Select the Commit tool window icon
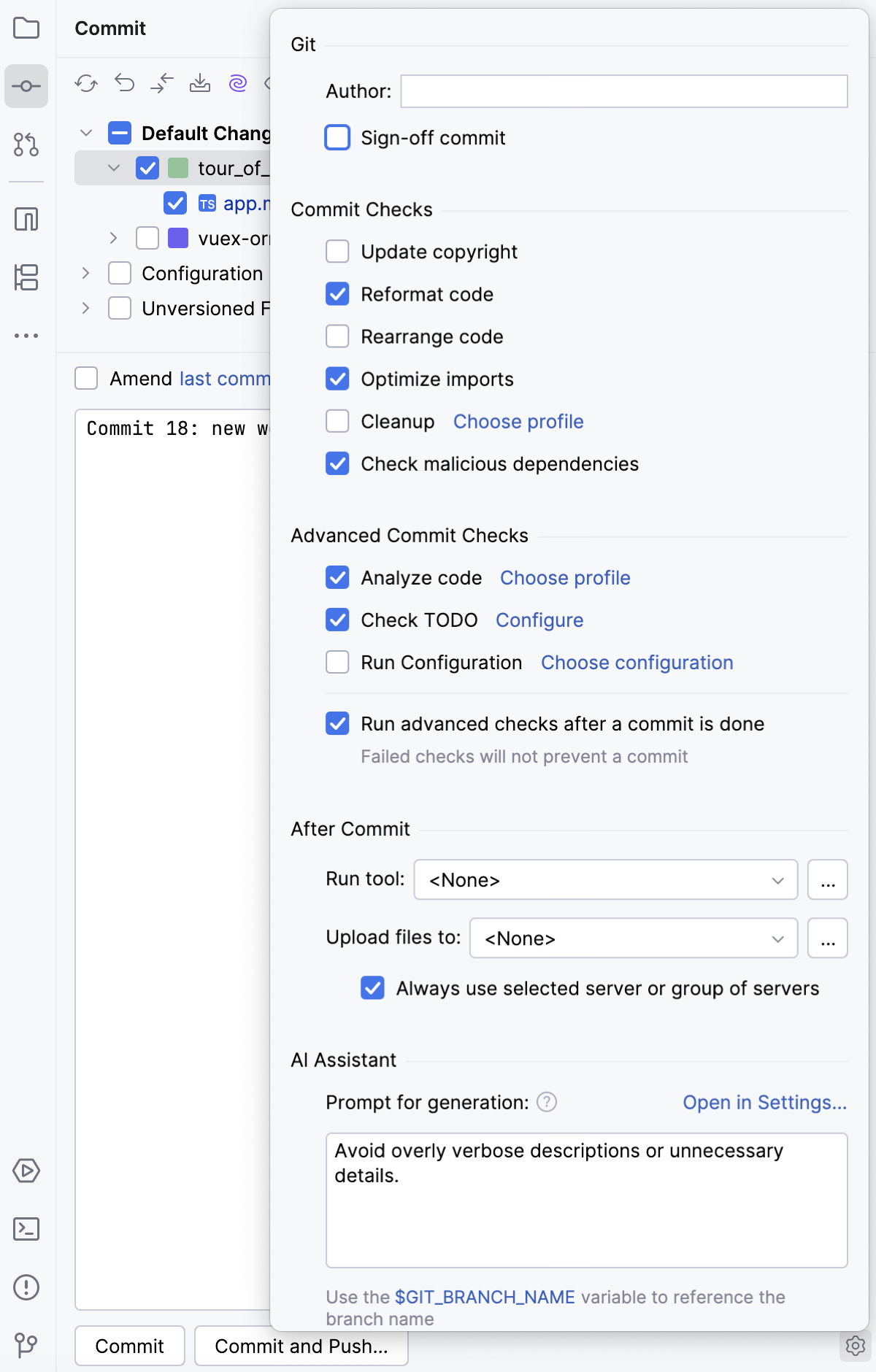The width and height of the screenshot is (876, 1372). (26, 86)
